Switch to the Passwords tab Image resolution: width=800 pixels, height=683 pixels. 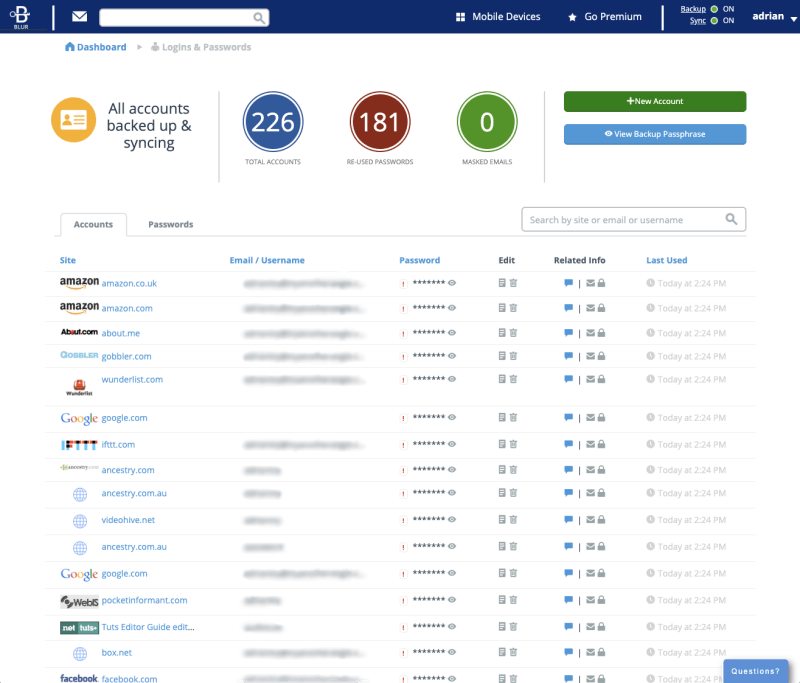click(x=170, y=224)
